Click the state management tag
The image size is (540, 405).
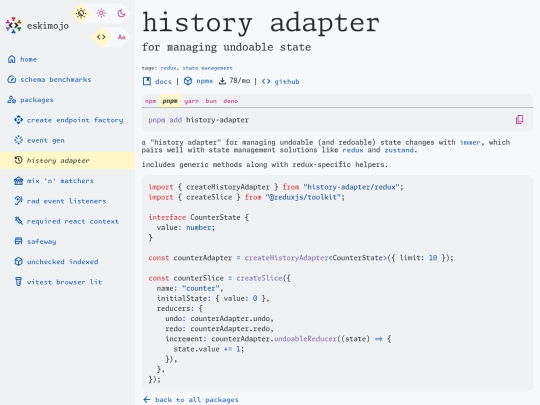coord(207,68)
